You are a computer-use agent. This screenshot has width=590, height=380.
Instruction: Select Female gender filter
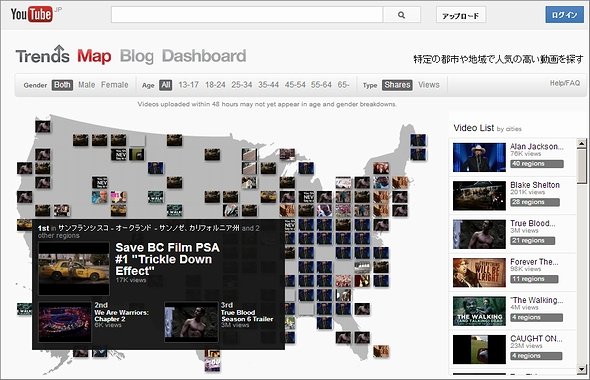[115, 85]
